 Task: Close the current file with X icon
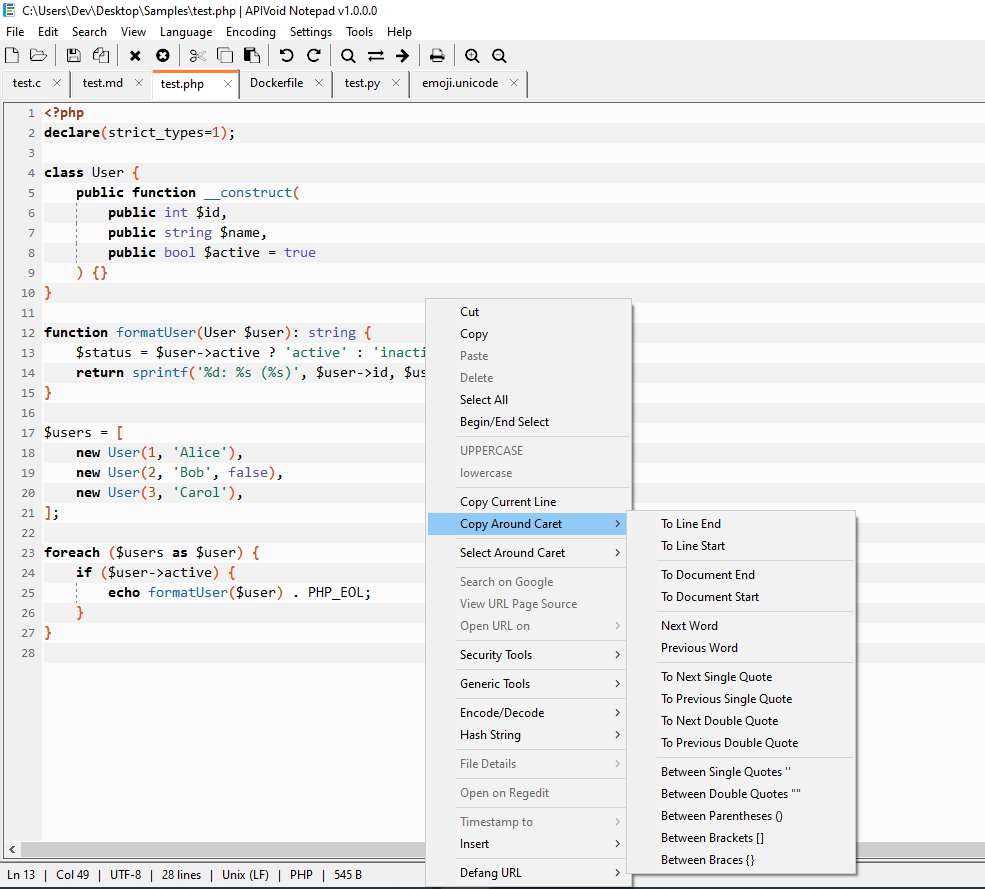click(135, 56)
